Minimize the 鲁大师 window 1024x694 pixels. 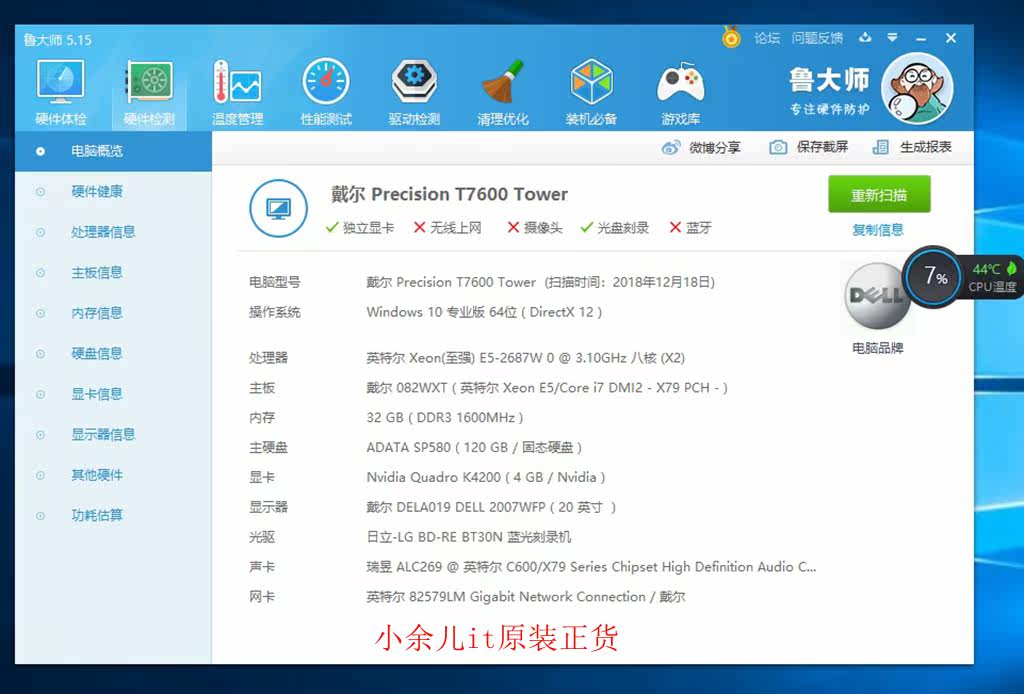(x=921, y=39)
